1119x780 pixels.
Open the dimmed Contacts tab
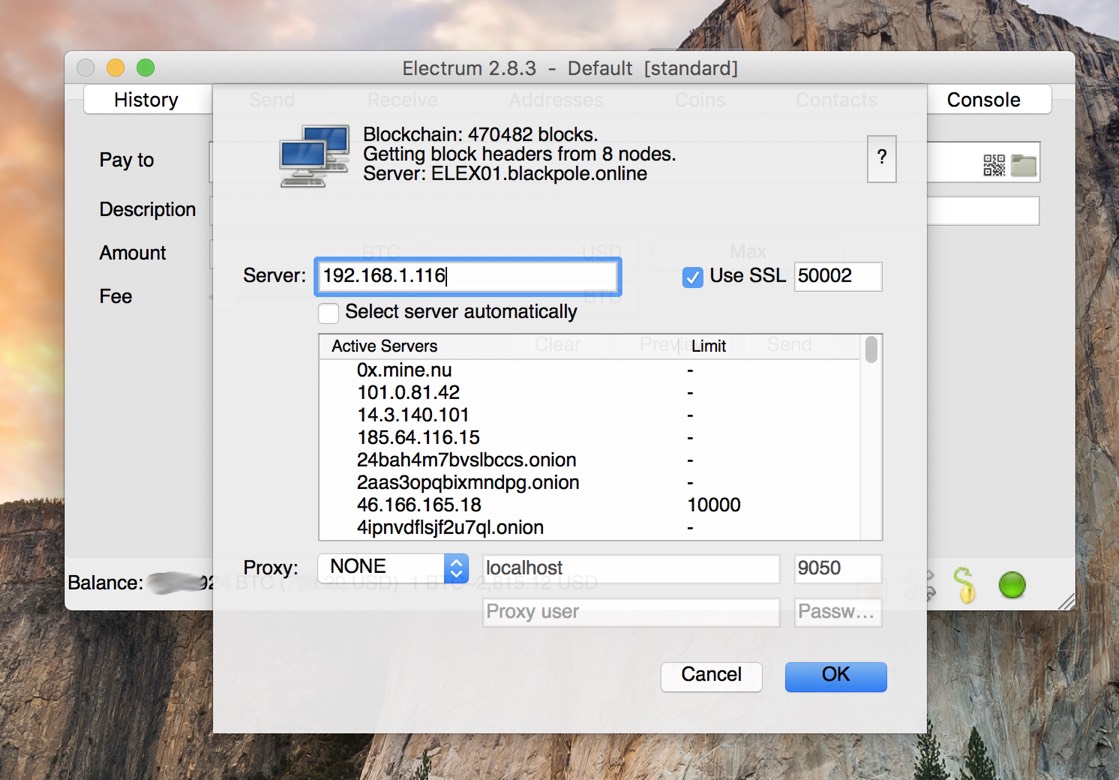[x=836, y=100]
